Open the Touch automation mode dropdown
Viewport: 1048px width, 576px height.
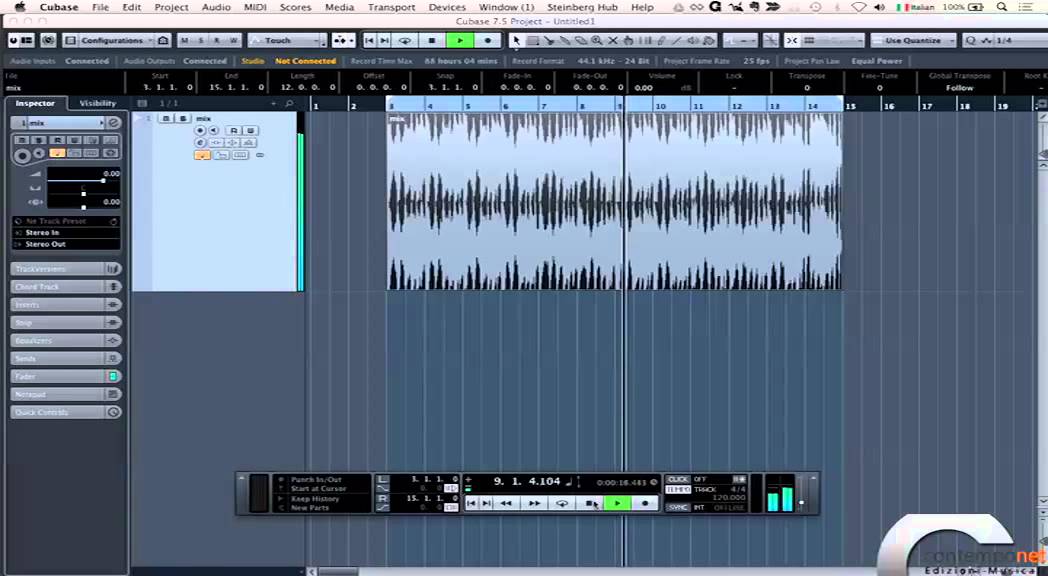point(287,41)
